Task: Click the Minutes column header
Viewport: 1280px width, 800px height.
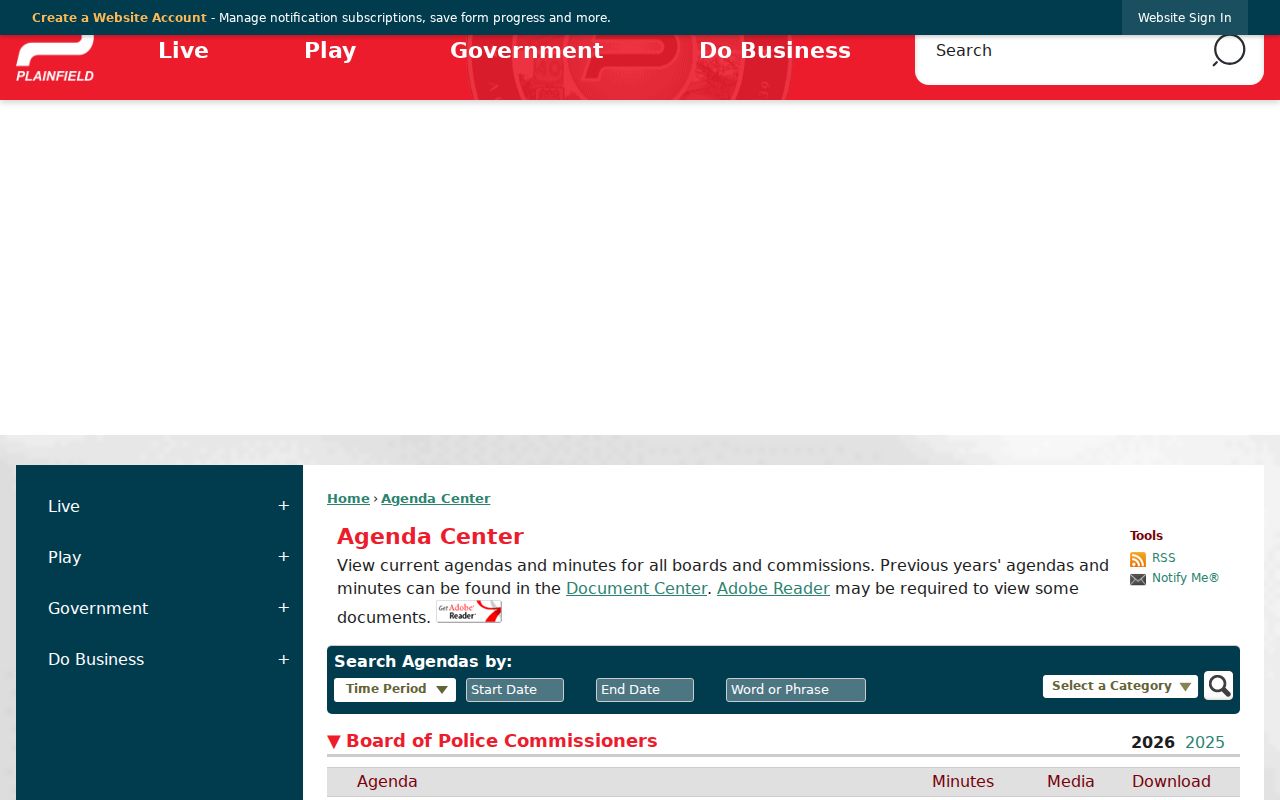Action: [x=963, y=782]
